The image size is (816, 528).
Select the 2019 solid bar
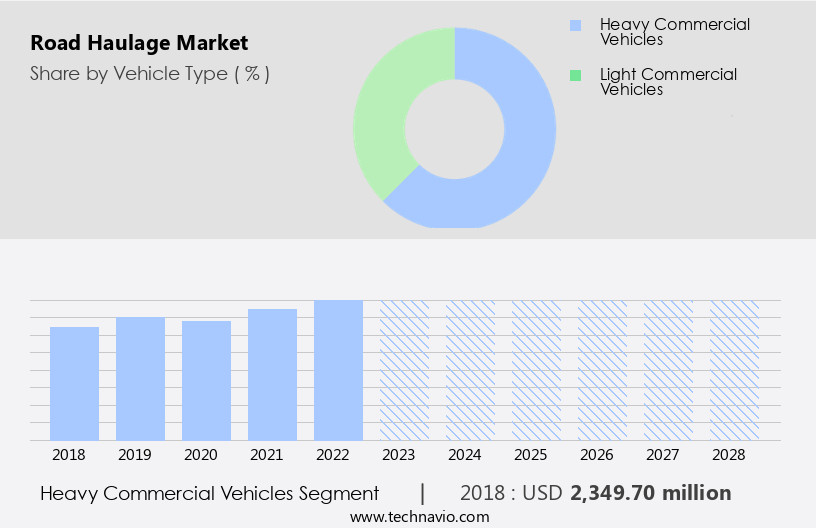pyautogui.click(x=141, y=378)
